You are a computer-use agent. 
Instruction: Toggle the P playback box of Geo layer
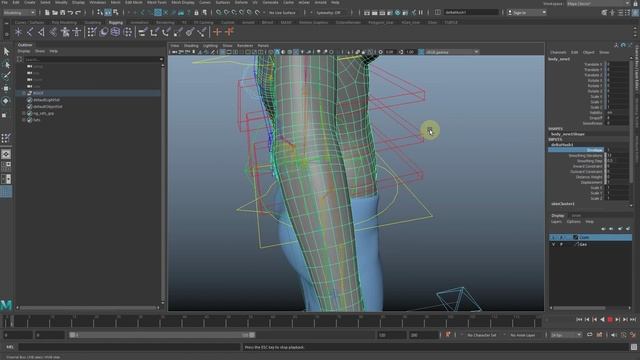[x=561, y=244]
